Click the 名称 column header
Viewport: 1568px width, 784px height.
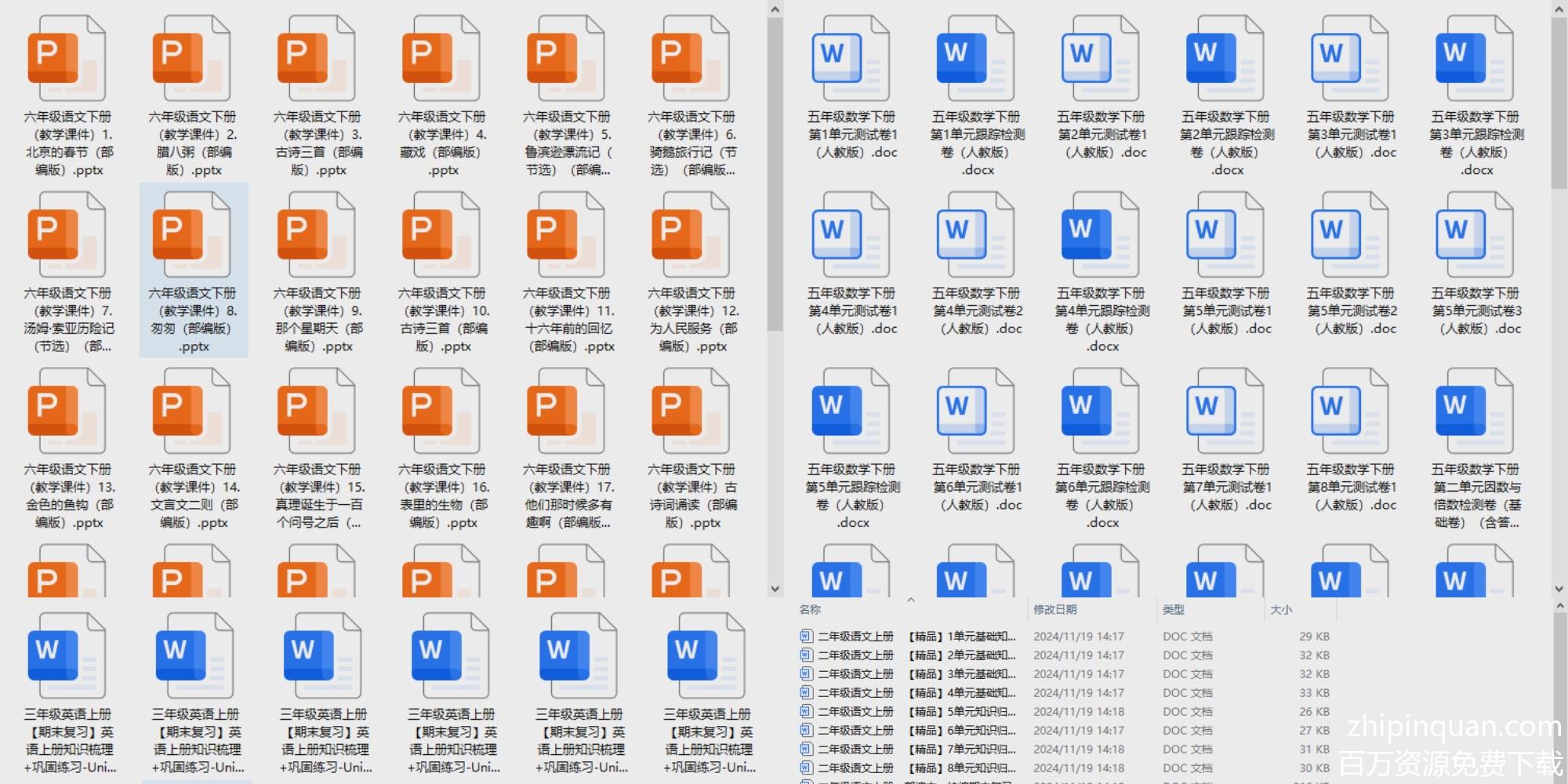810,609
